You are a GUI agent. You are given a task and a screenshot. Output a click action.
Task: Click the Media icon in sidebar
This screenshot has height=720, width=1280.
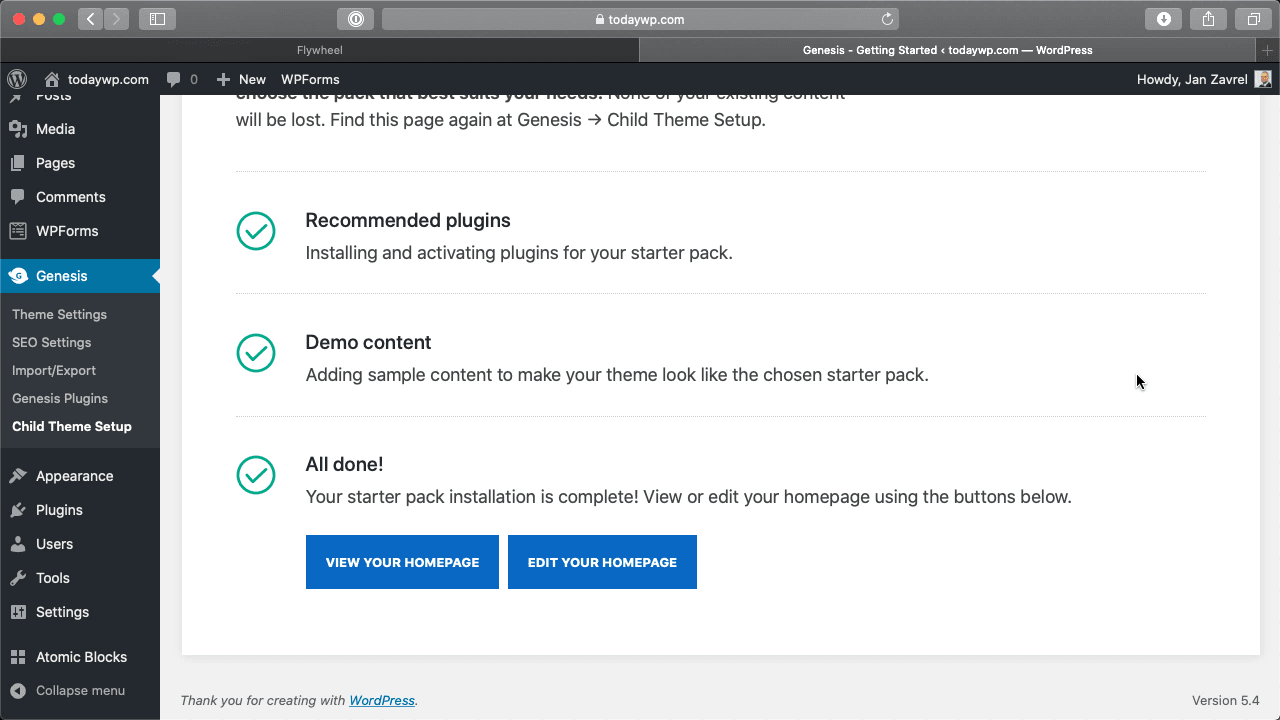coord(18,129)
